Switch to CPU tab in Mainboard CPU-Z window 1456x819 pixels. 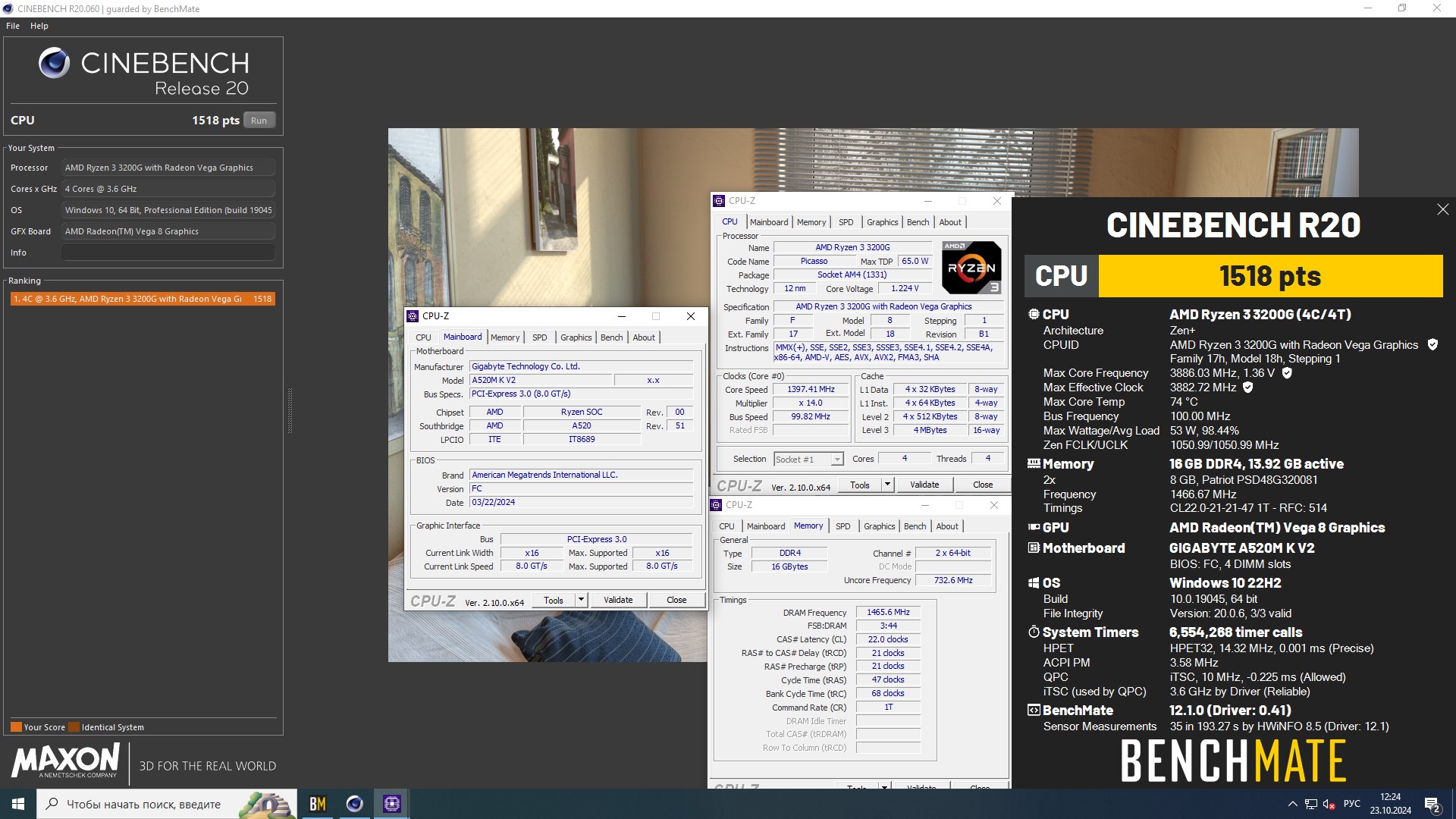click(x=423, y=337)
